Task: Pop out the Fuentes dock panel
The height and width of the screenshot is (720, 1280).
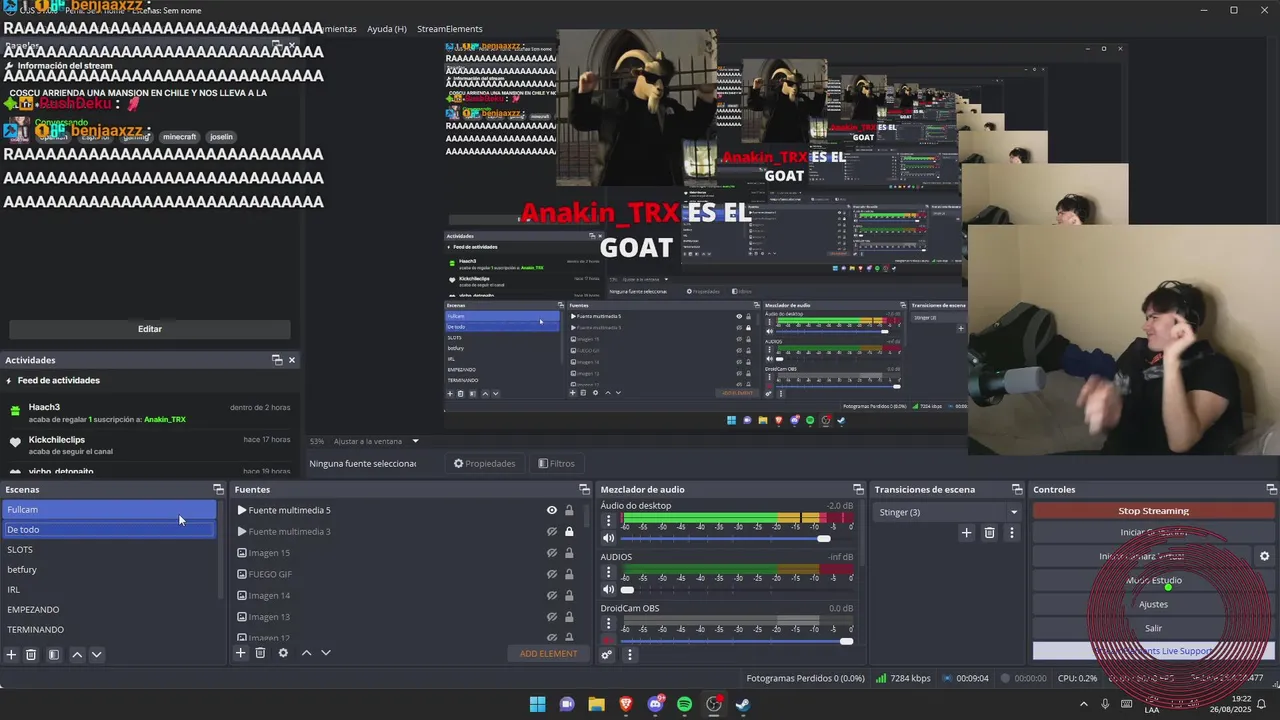Action: pos(585,489)
